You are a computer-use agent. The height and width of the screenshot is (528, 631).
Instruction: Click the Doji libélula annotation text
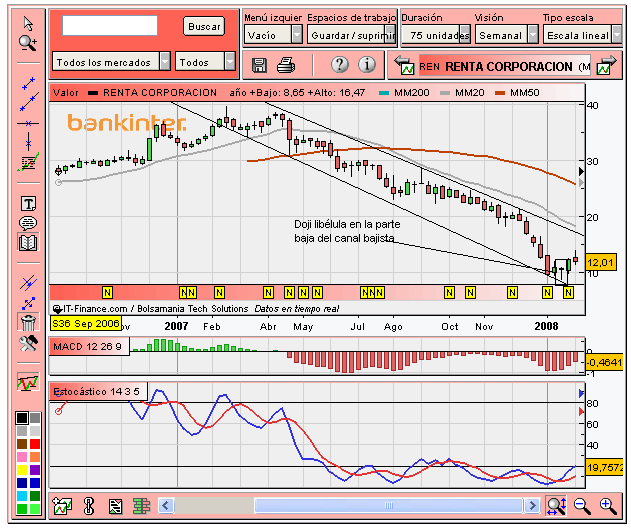click(x=347, y=231)
